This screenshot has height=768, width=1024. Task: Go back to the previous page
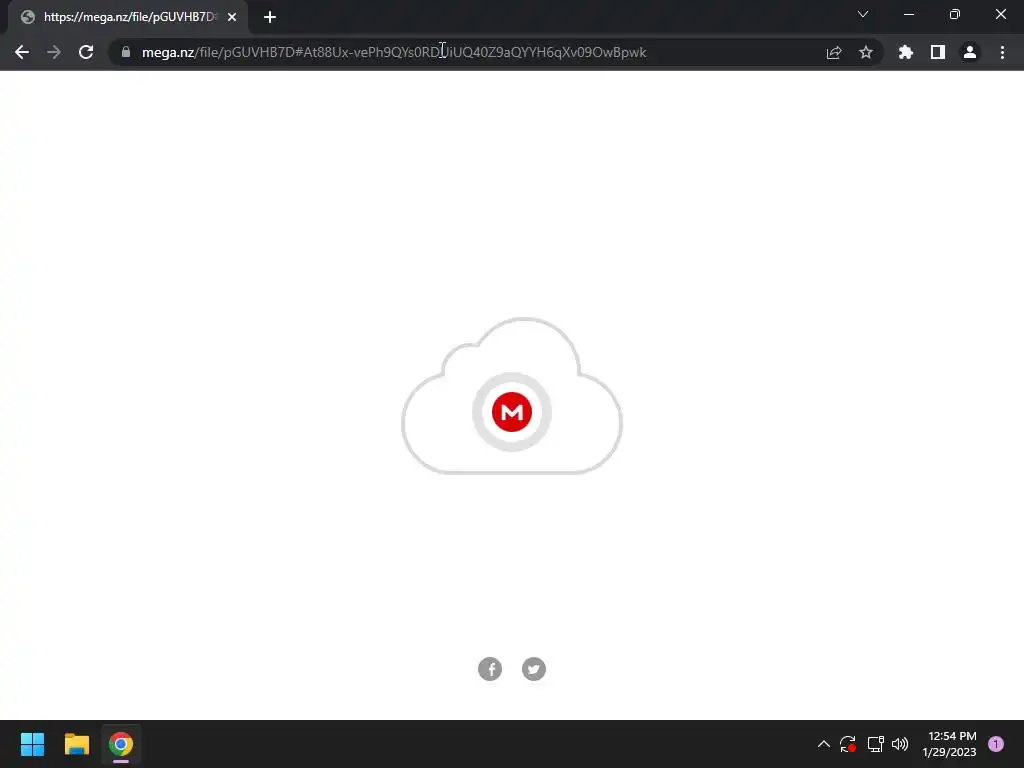(x=22, y=52)
